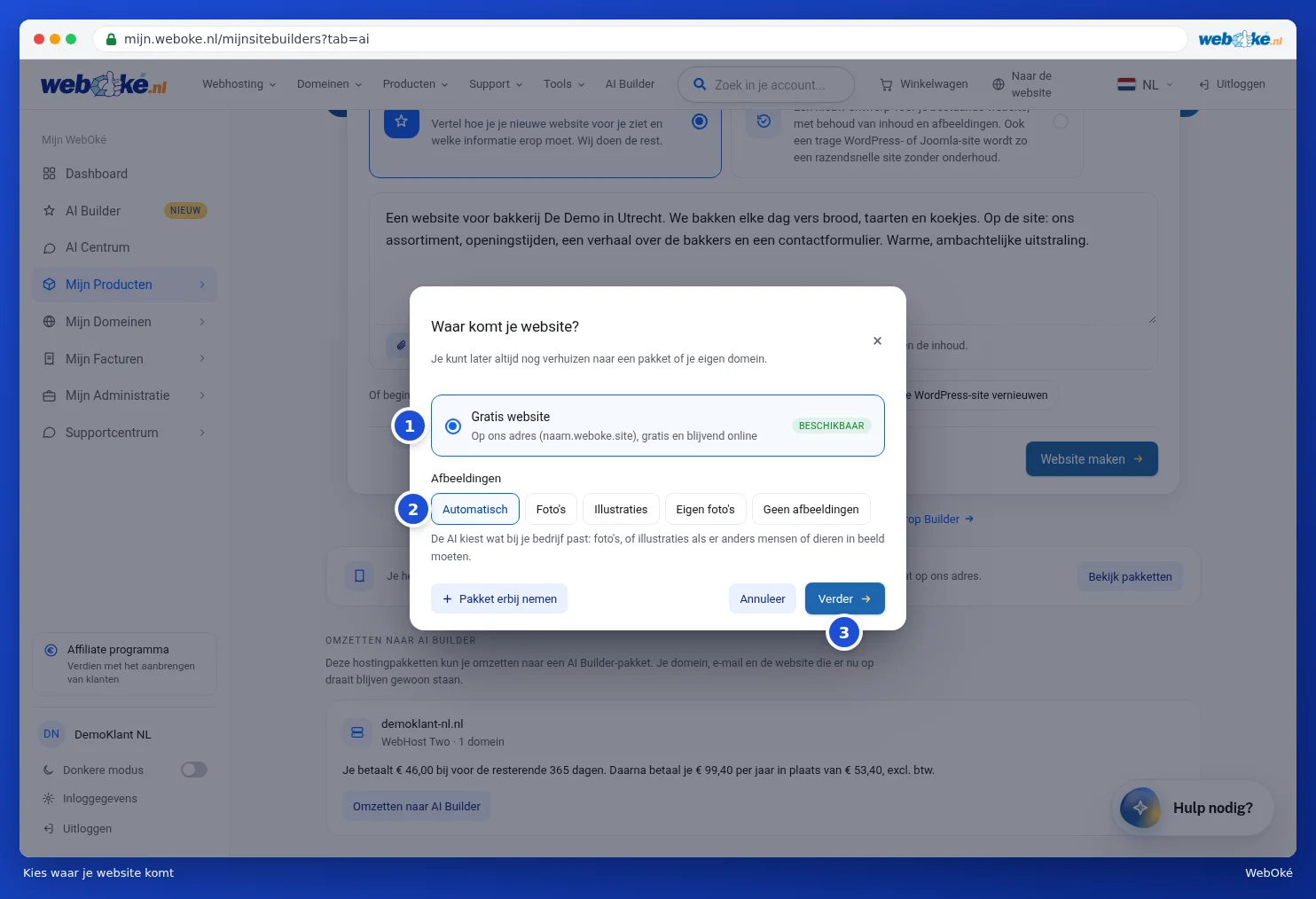The width and height of the screenshot is (1316, 899).
Task: Click the DN avatar for DemoKlant NL
Action: tap(51, 734)
